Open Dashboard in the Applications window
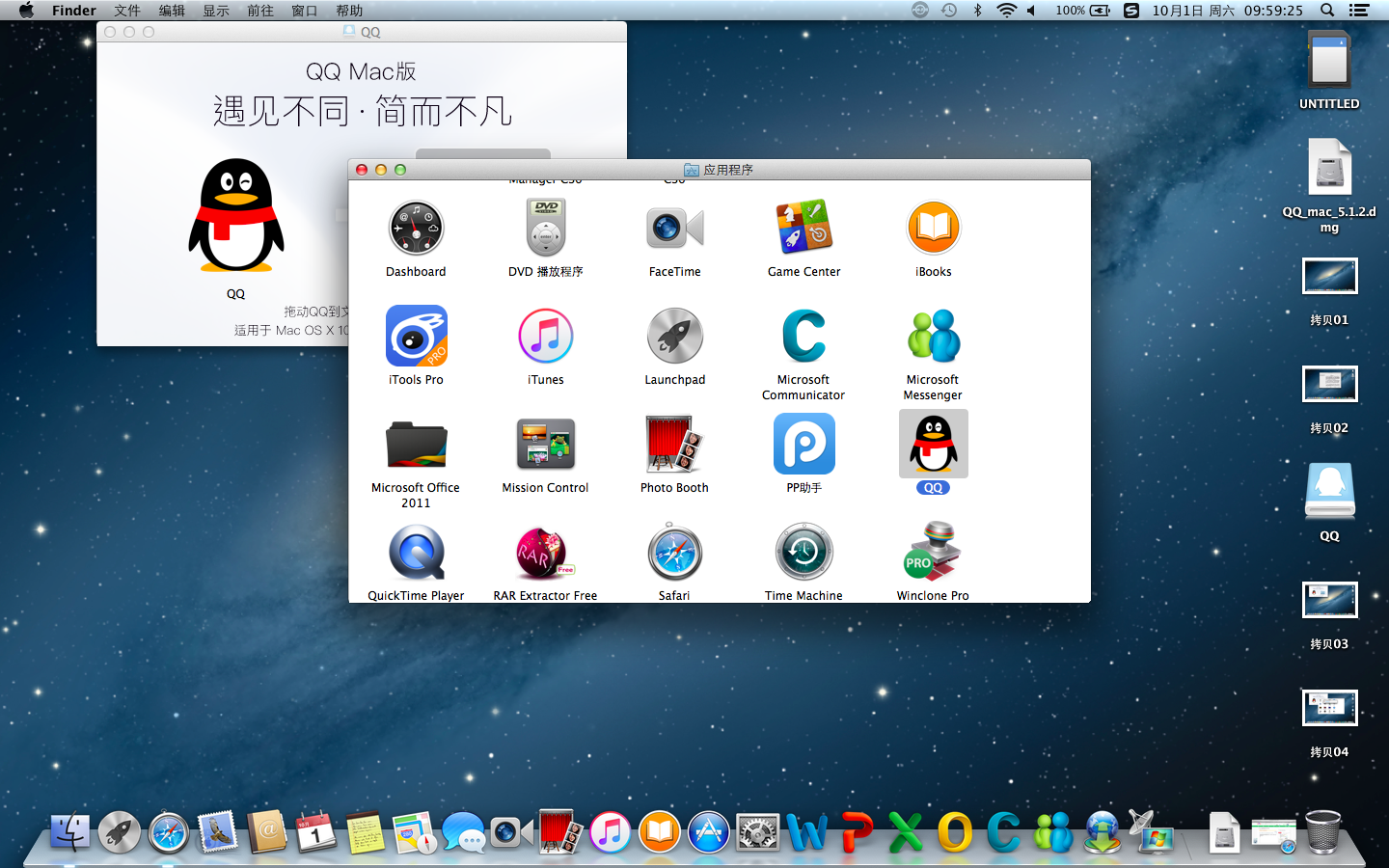 (416, 229)
